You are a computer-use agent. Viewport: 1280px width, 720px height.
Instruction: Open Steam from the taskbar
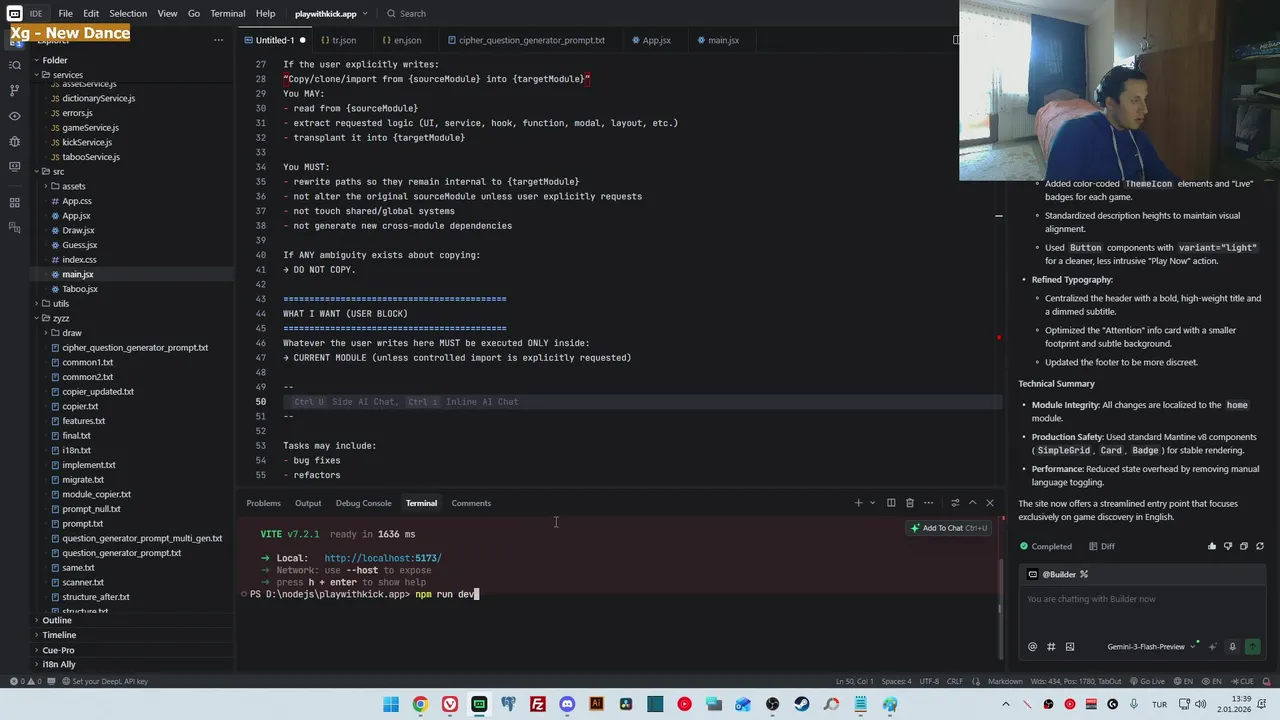point(802,704)
